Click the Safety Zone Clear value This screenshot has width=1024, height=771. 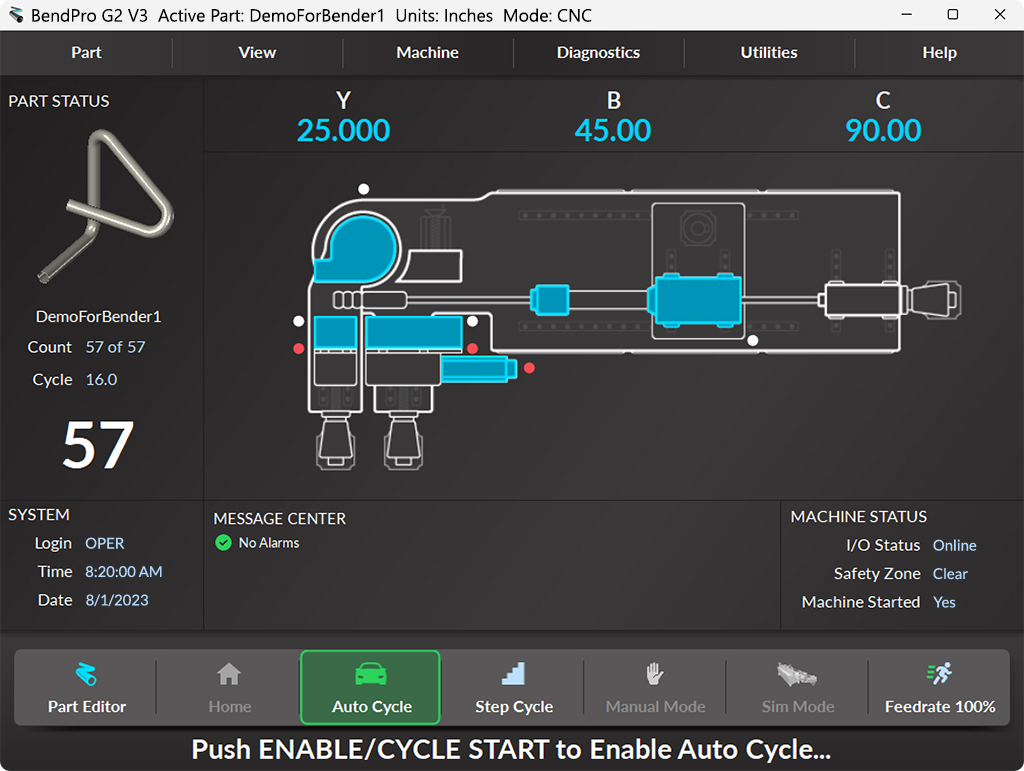pyautogui.click(x=950, y=574)
